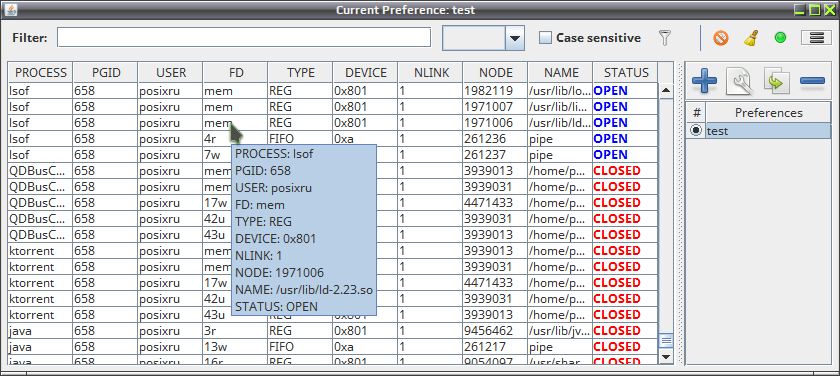The image size is (840, 376).
Task: Select the test preference row
Action: [x=768, y=131]
